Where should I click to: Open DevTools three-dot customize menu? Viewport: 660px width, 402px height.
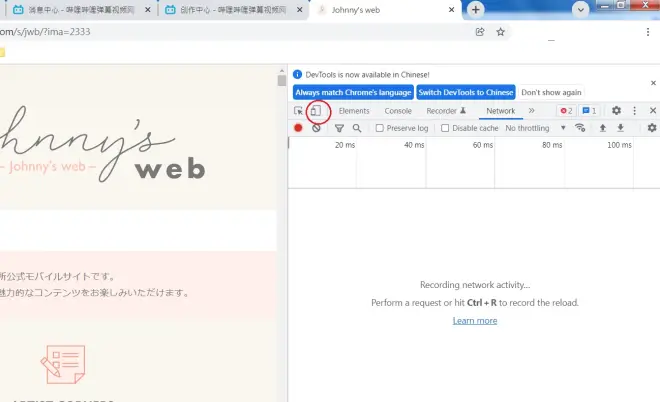click(x=634, y=111)
